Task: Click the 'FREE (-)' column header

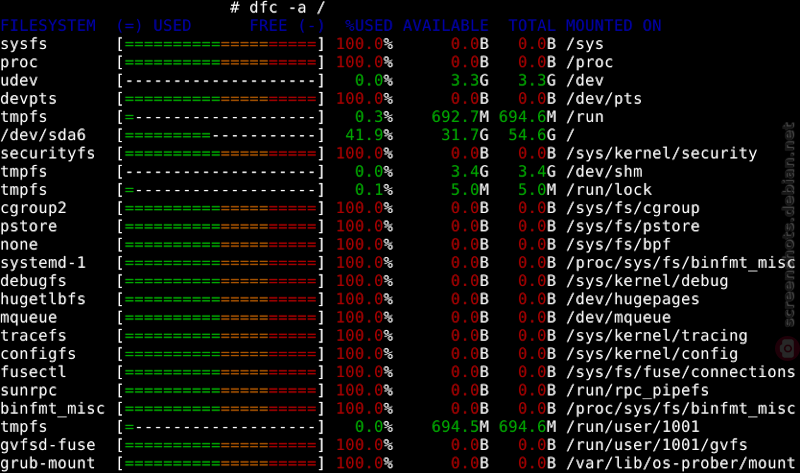Action: click(287, 26)
